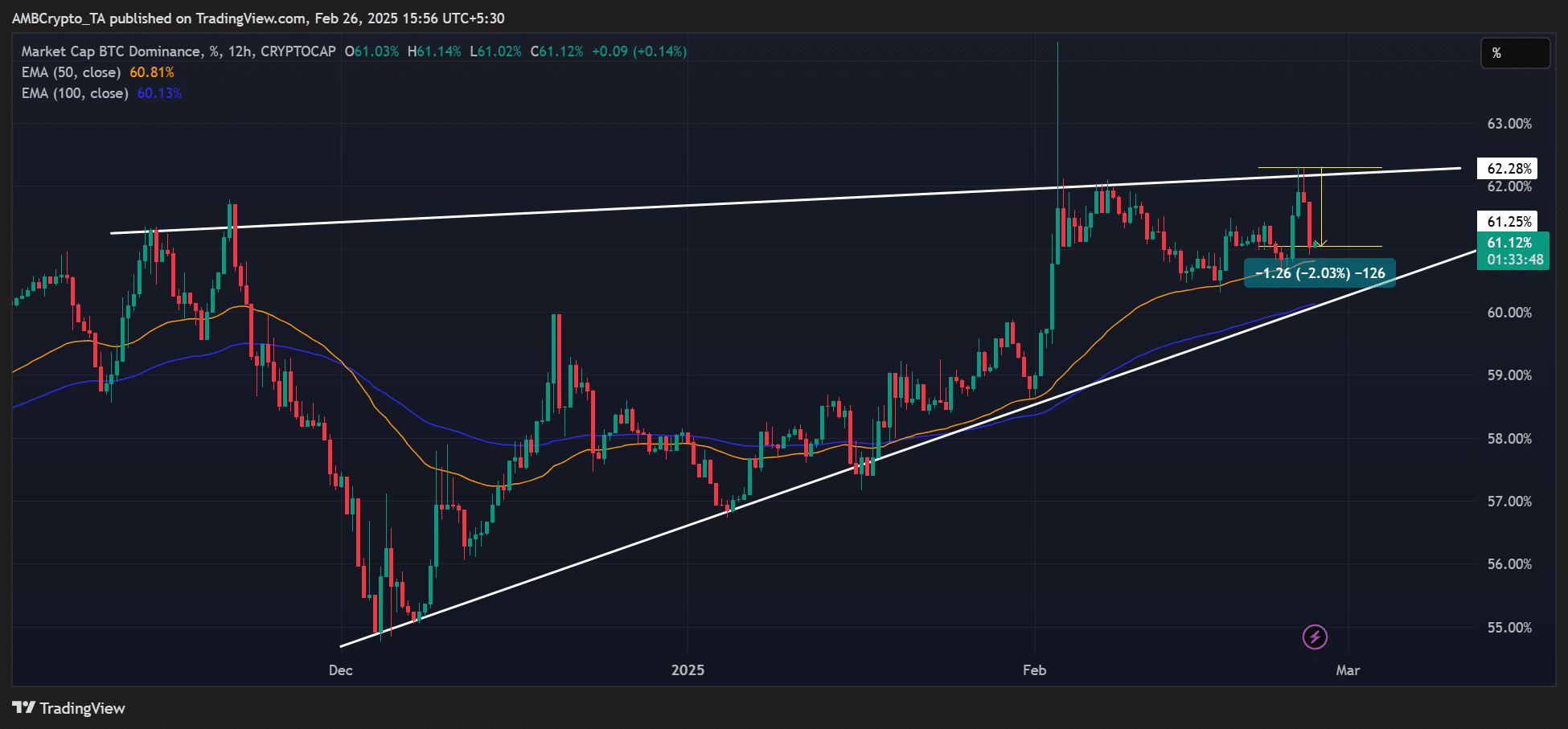1568x729 pixels.
Task: Click the Dec label on the time axis
Action: click(x=340, y=670)
